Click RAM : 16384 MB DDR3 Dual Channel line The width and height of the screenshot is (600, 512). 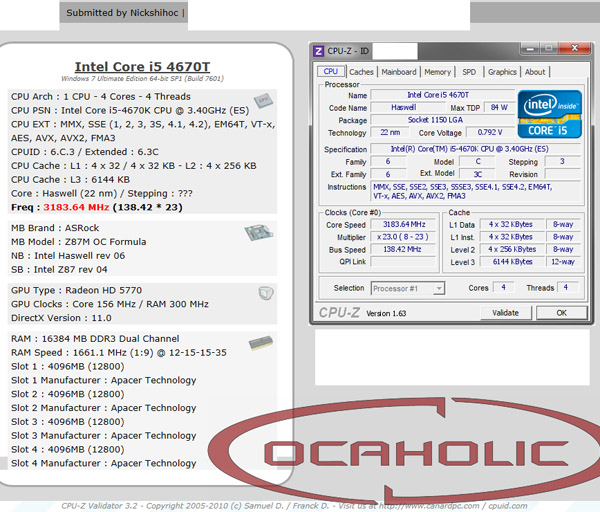95,339
